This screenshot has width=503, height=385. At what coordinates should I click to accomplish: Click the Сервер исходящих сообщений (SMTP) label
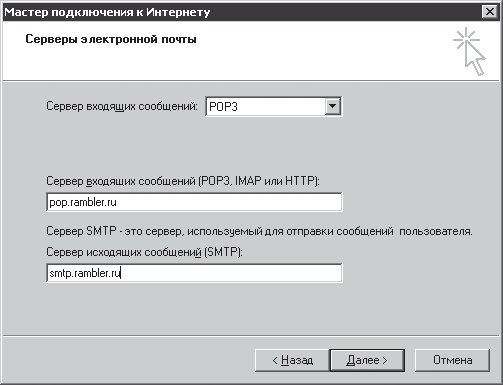[x=144, y=252]
